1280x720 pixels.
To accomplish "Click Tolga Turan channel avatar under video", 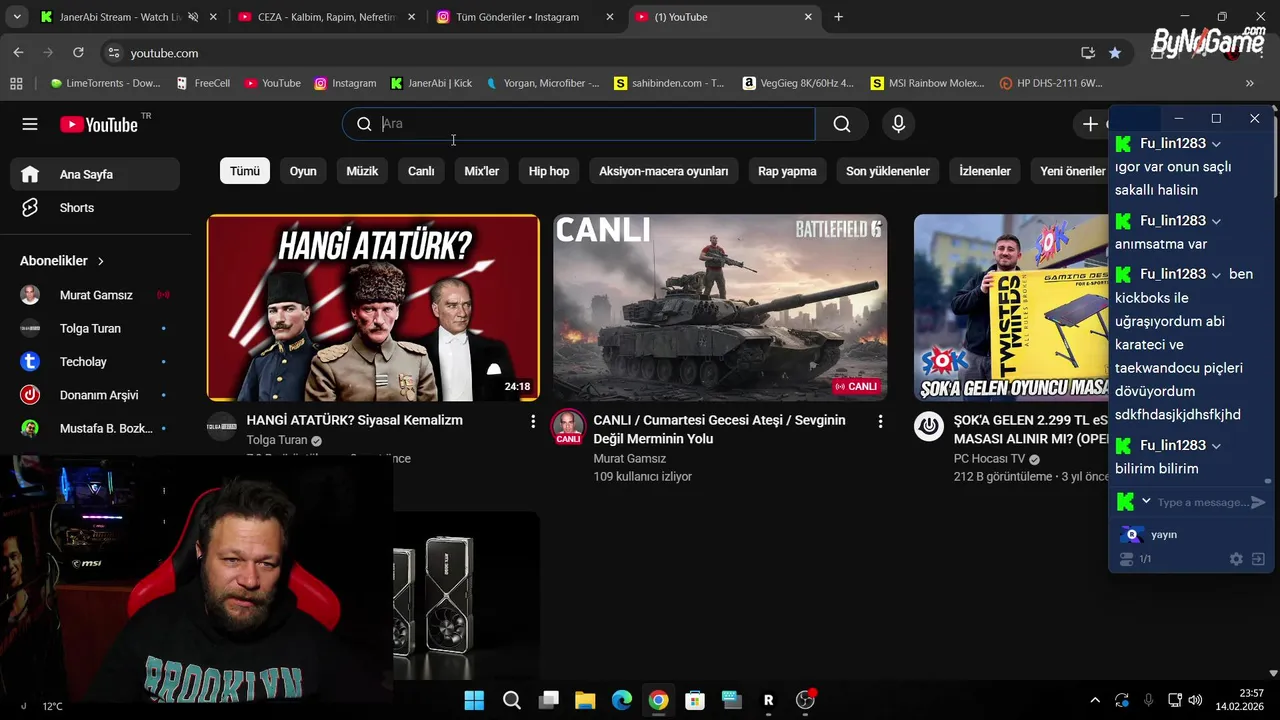I will (222, 427).
